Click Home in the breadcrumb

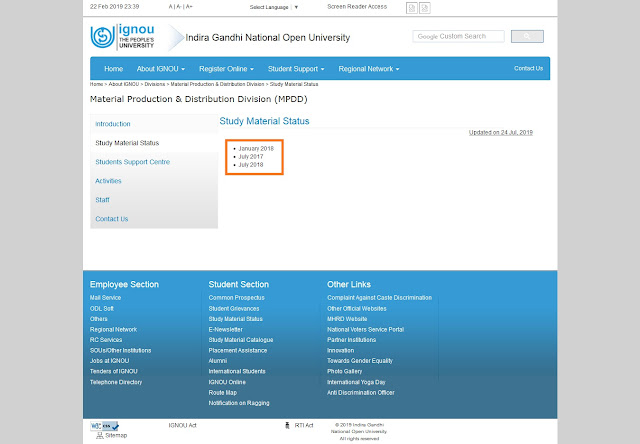pos(96,84)
